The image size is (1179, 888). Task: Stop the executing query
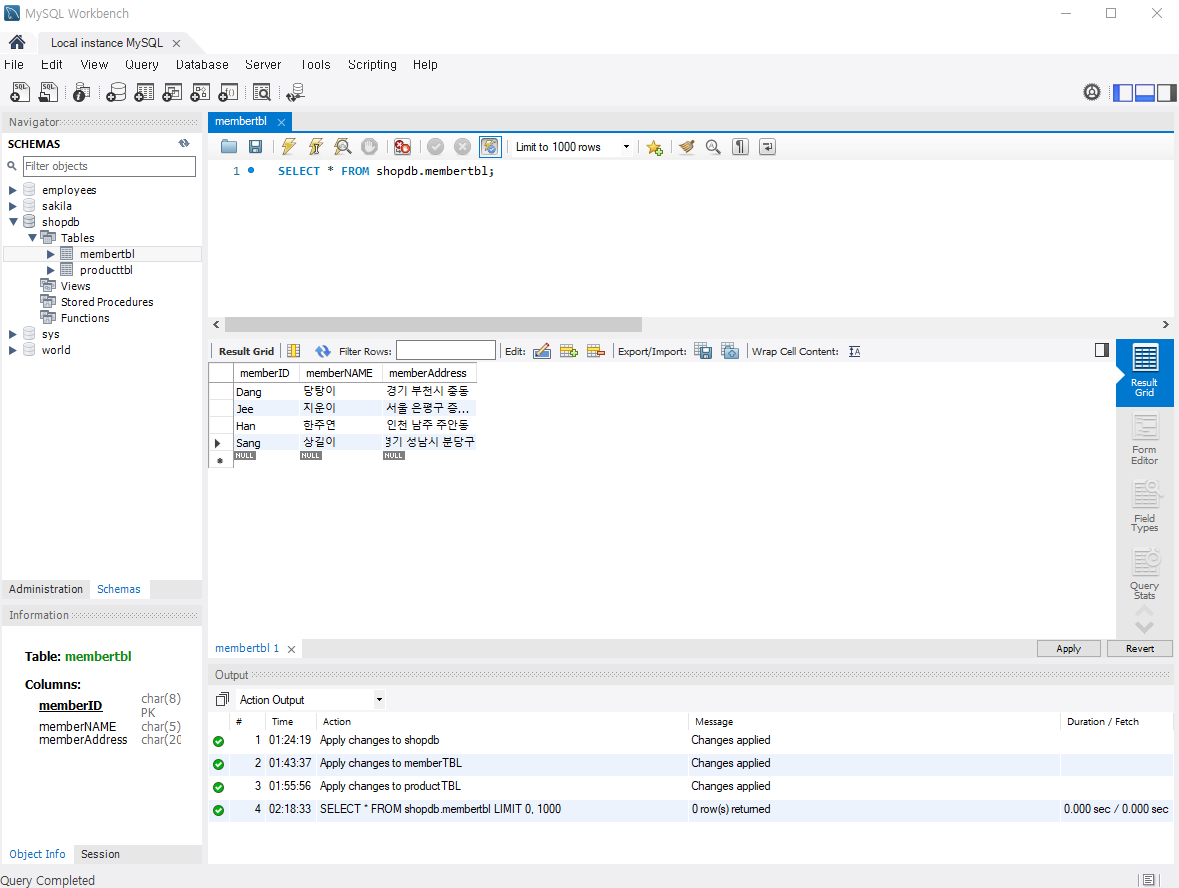click(369, 147)
